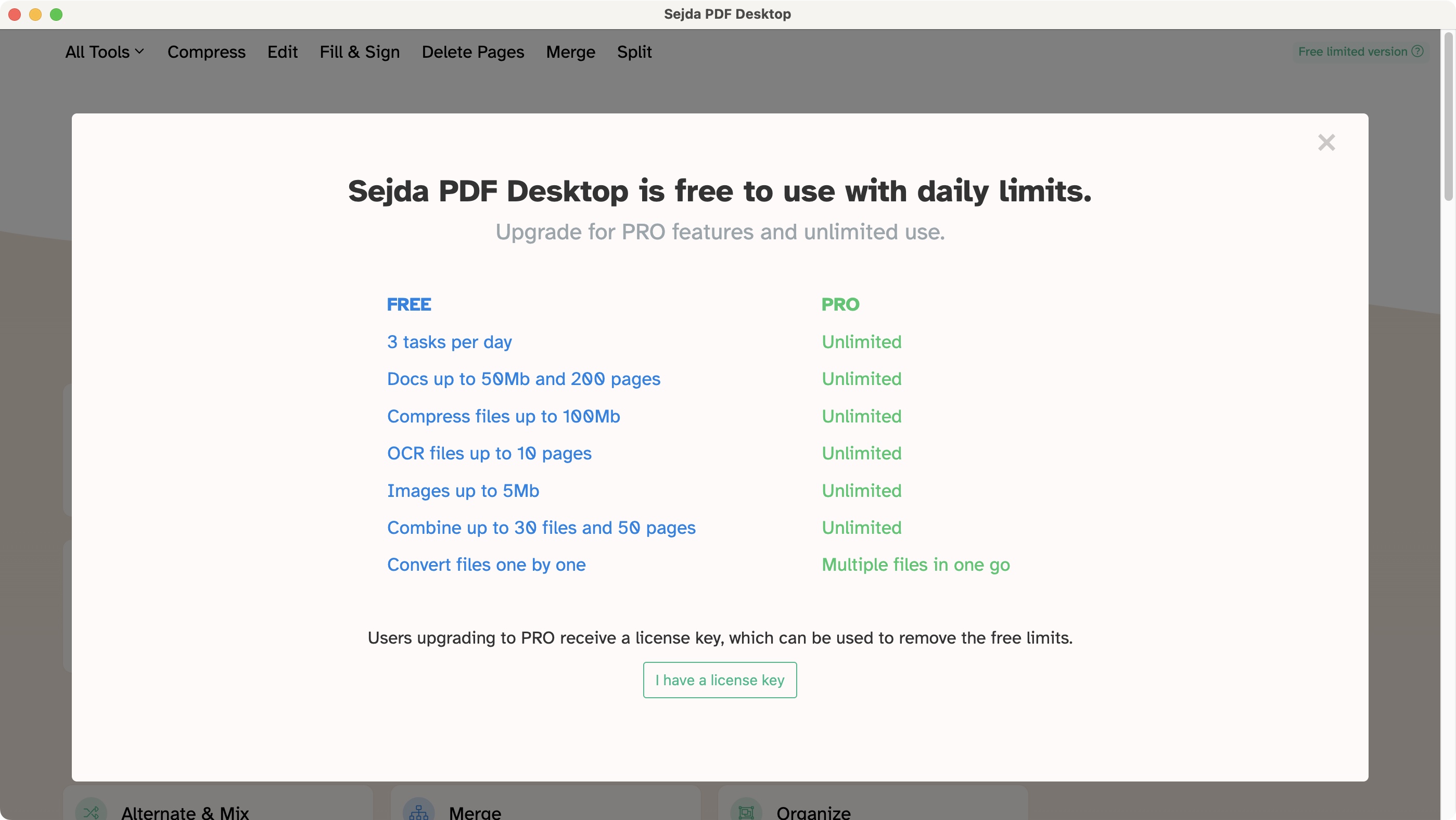Viewport: 1456px width, 820px height.
Task: Click the Compress tool icon
Action: click(207, 52)
